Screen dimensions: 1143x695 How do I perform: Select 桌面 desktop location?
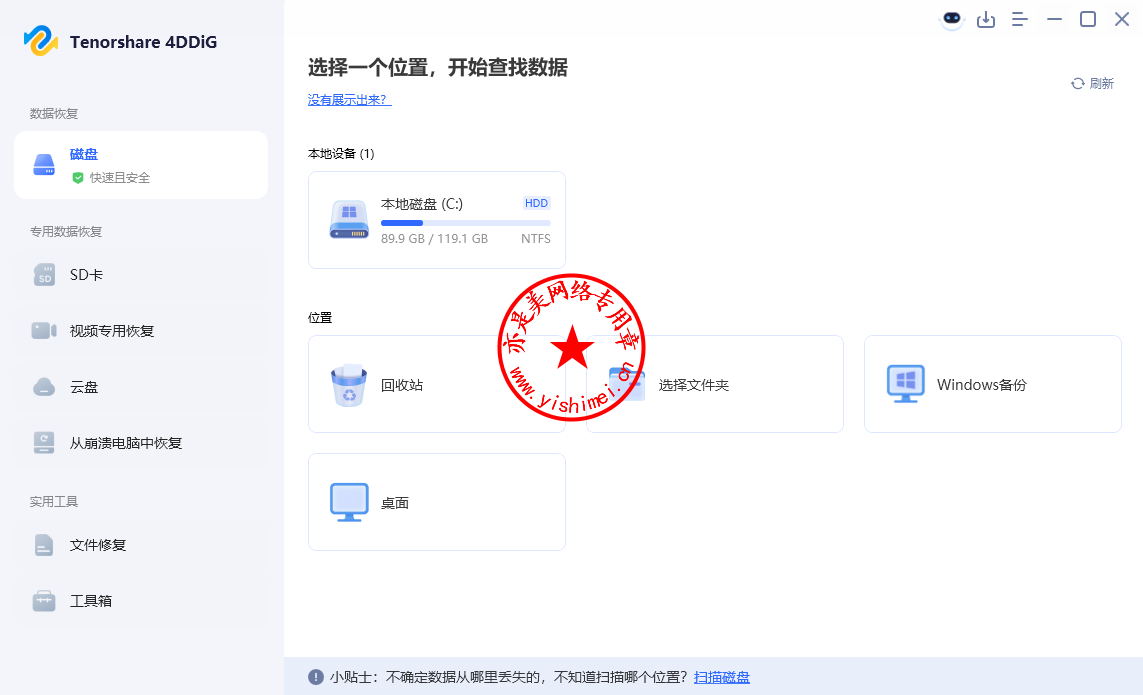point(437,502)
